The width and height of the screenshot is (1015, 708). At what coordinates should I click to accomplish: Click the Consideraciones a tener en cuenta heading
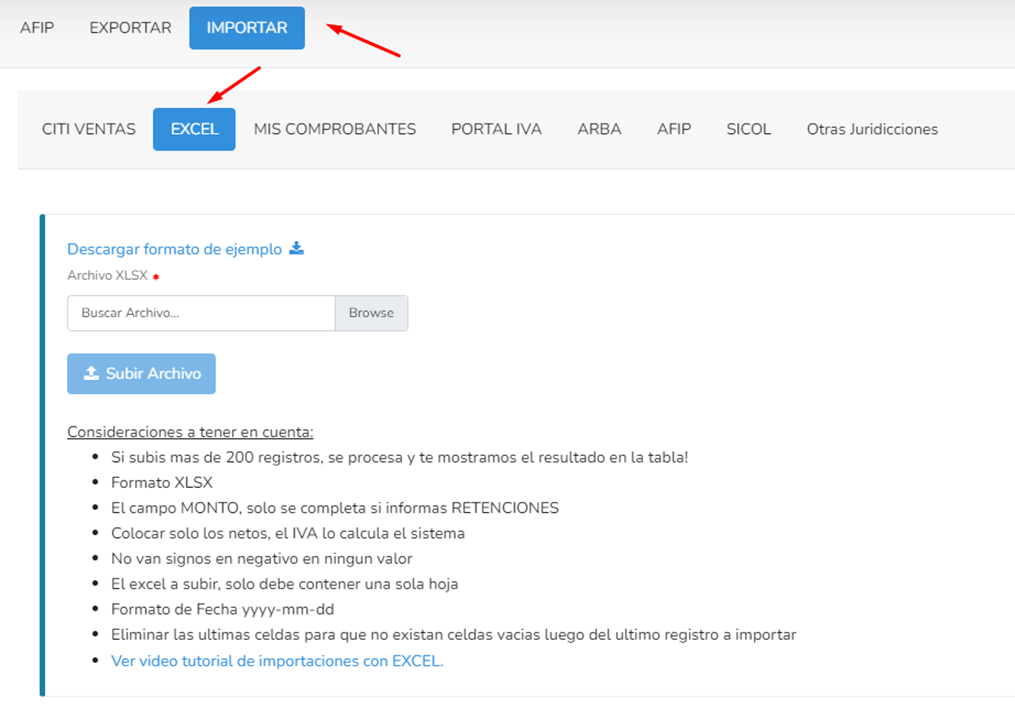click(x=190, y=432)
